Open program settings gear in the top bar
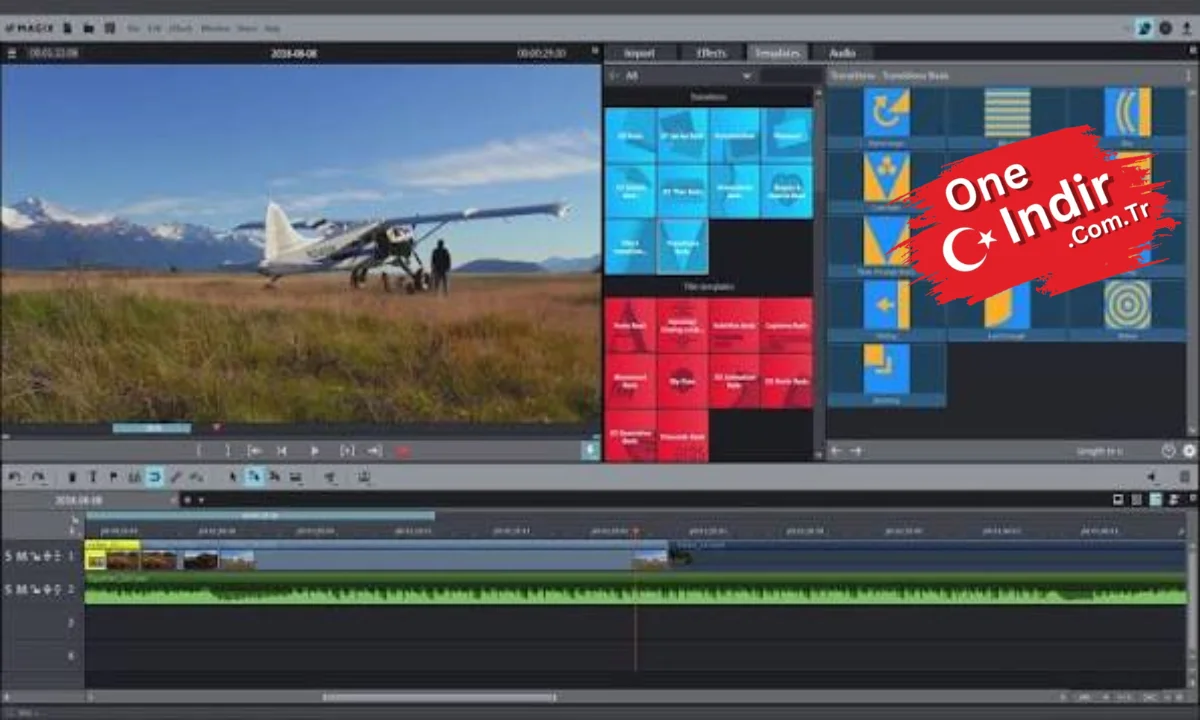 click(1166, 28)
